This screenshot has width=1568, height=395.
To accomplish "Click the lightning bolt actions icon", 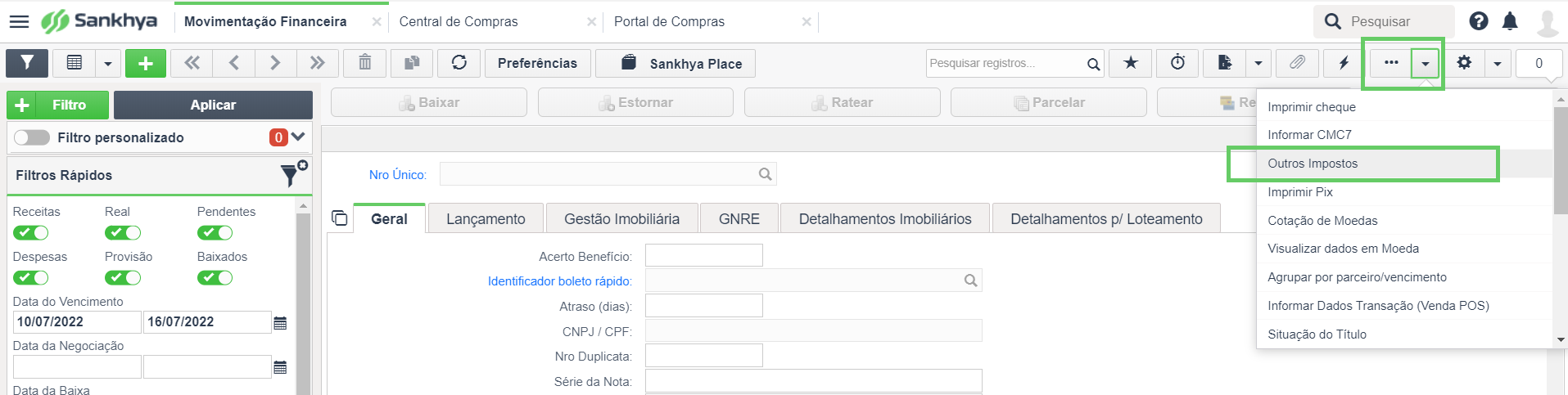I will [1344, 63].
